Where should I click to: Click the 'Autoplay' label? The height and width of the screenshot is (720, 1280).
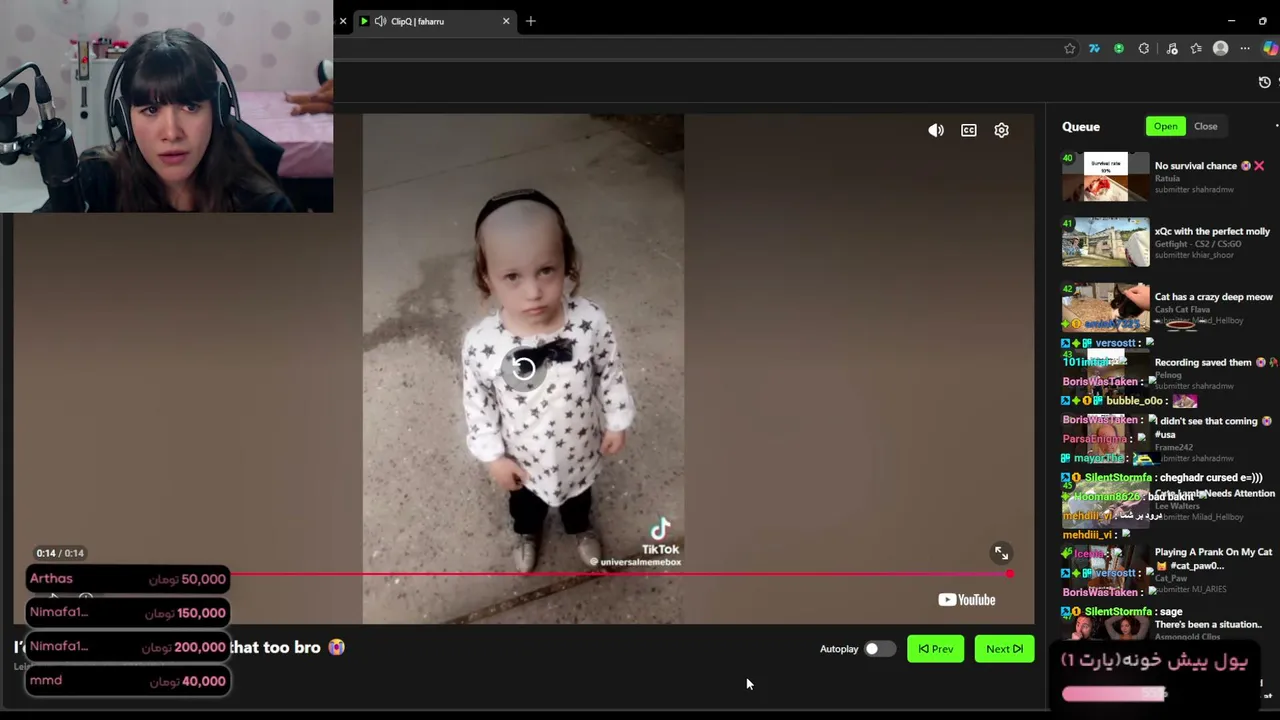point(839,649)
